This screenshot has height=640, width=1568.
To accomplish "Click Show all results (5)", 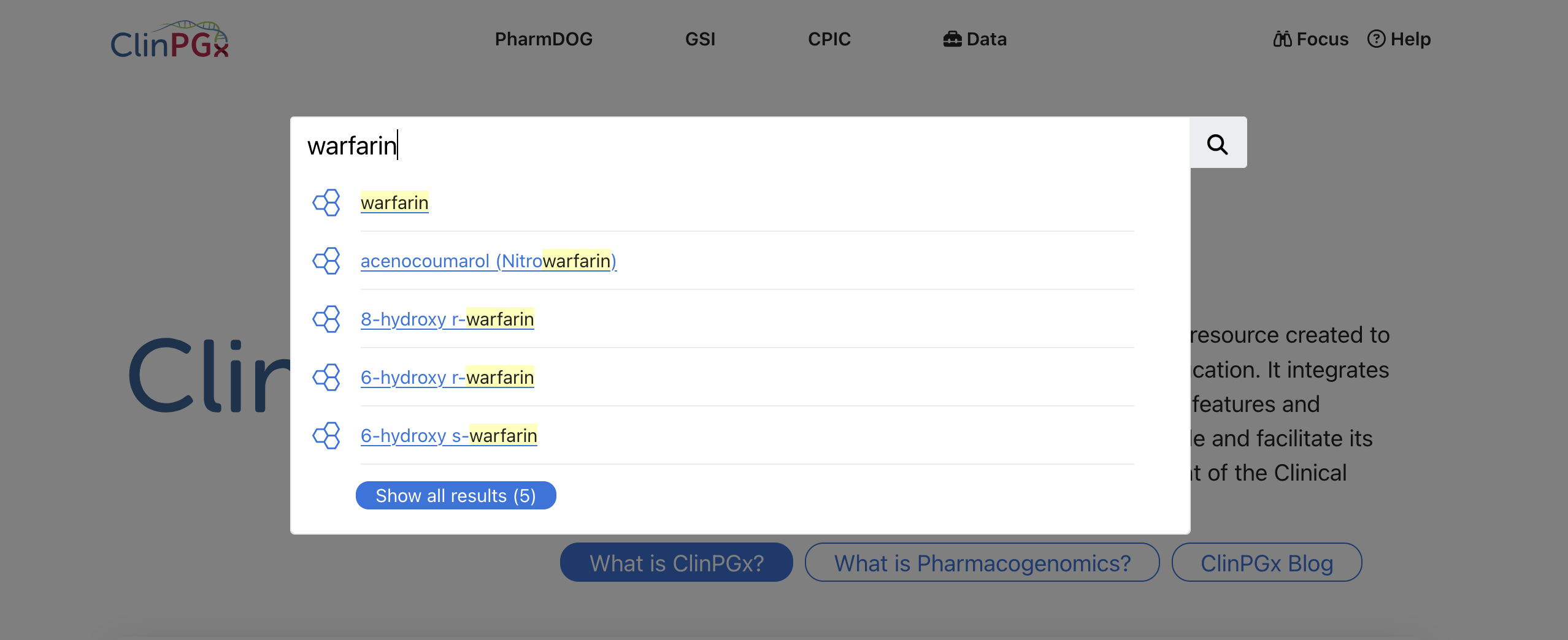I will point(456,495).
